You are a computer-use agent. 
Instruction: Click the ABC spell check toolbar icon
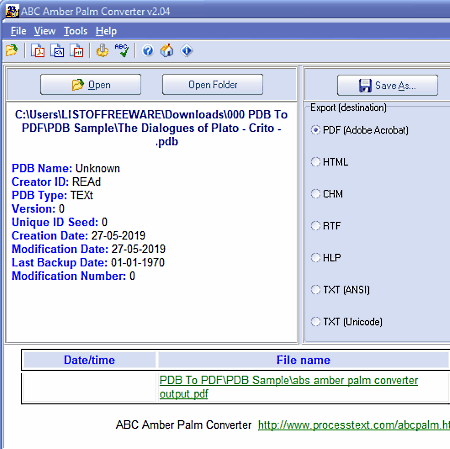pos(122,50)
